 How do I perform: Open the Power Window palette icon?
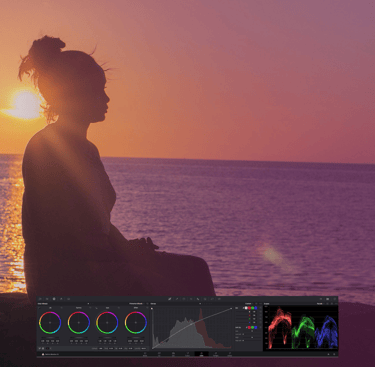tap(184, 299)
